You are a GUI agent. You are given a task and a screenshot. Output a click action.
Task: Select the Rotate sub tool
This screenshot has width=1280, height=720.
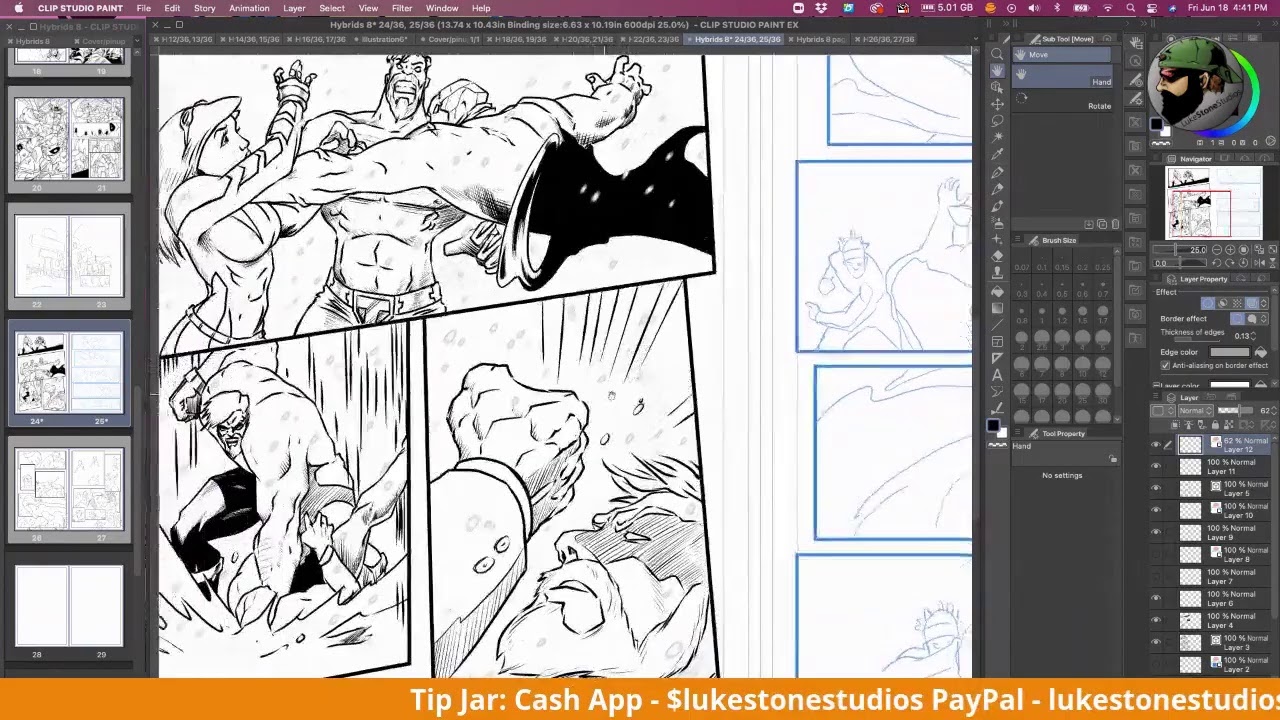tap(1098, 106)
